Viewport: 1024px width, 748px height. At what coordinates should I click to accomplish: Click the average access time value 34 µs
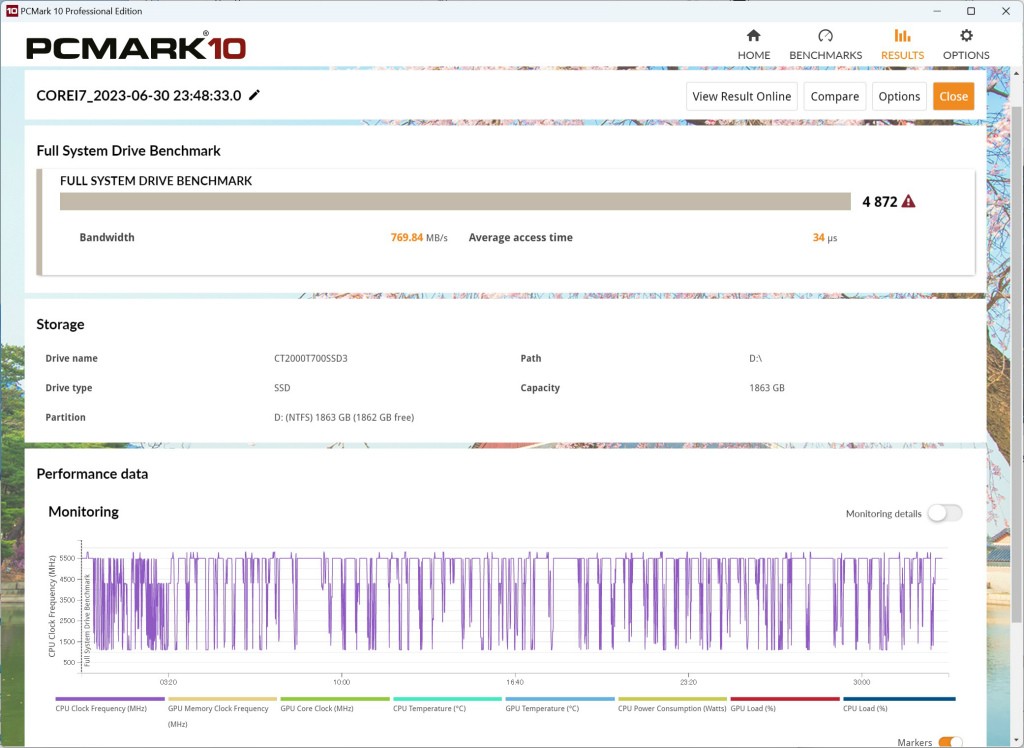coord(824,238)
